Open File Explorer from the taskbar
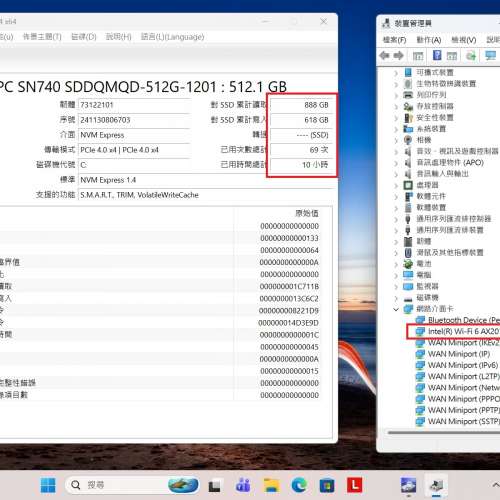 pos(271,485)
